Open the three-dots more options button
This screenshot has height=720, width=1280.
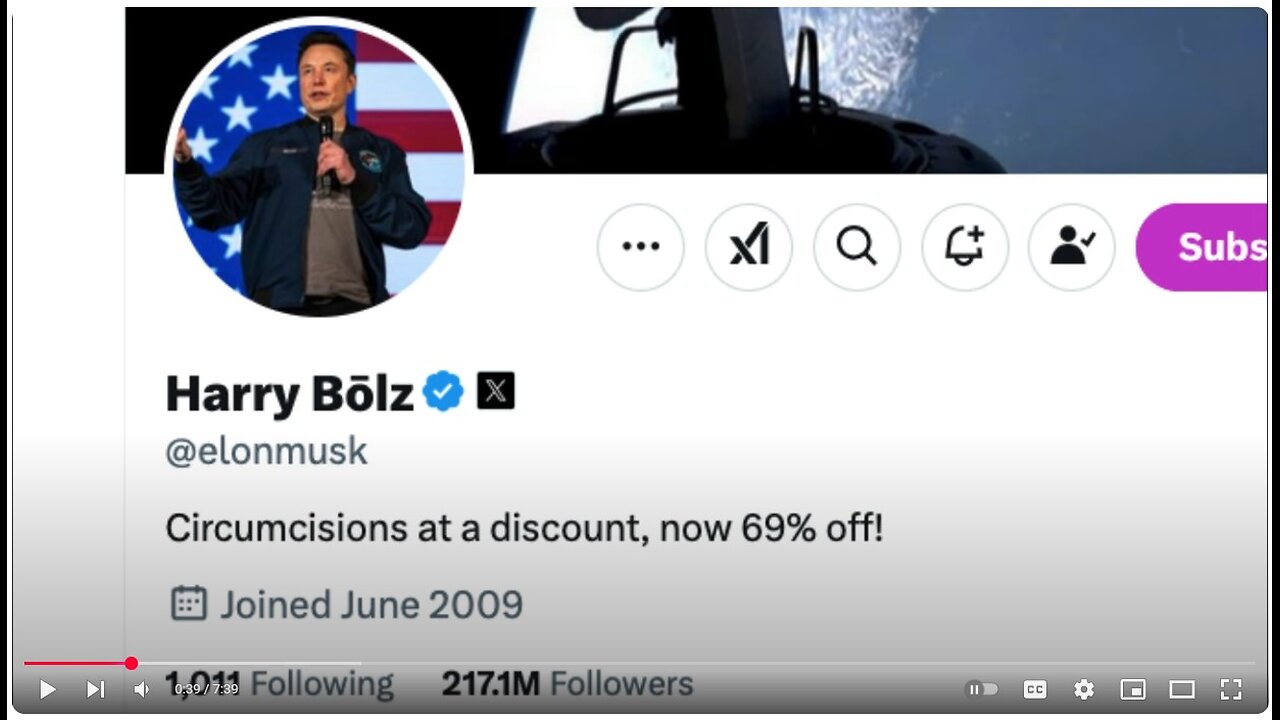641,247
